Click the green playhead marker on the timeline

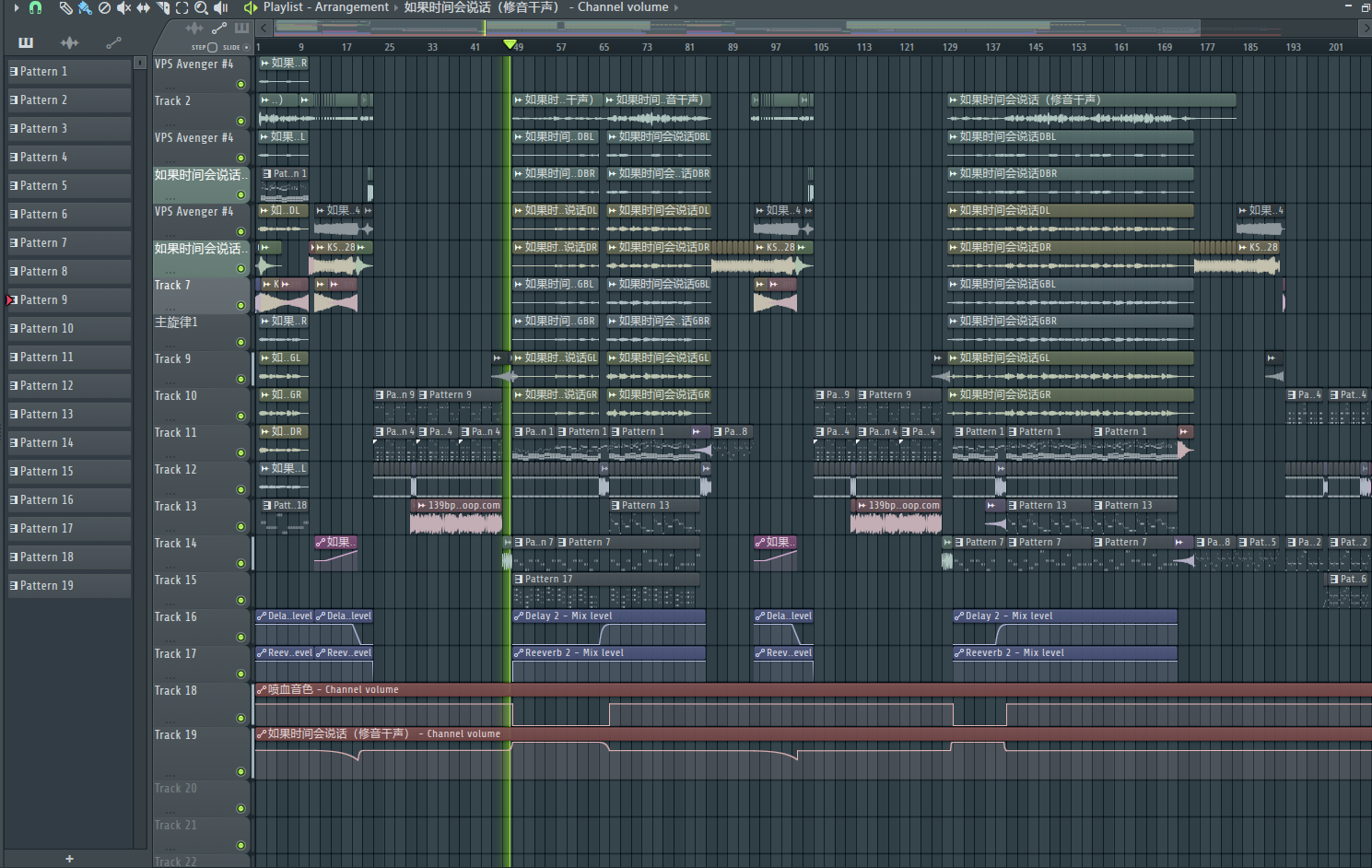[x=510, y=44]
